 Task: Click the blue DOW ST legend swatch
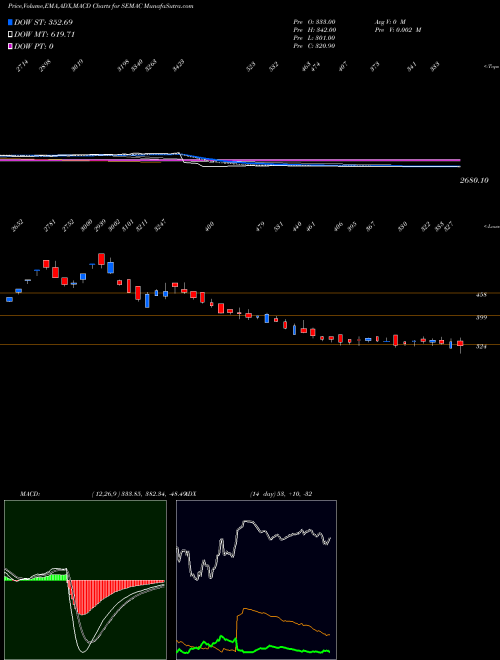10,22
